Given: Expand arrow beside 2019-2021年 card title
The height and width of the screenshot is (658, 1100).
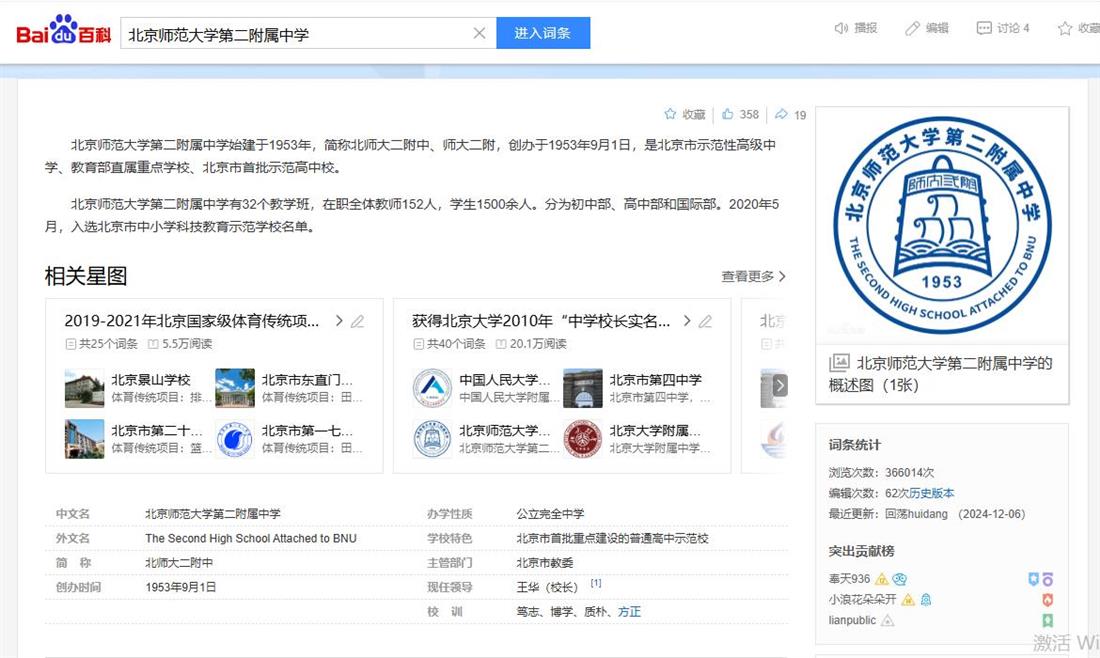Looking at the screenshot, I should [x=339, y=321].
